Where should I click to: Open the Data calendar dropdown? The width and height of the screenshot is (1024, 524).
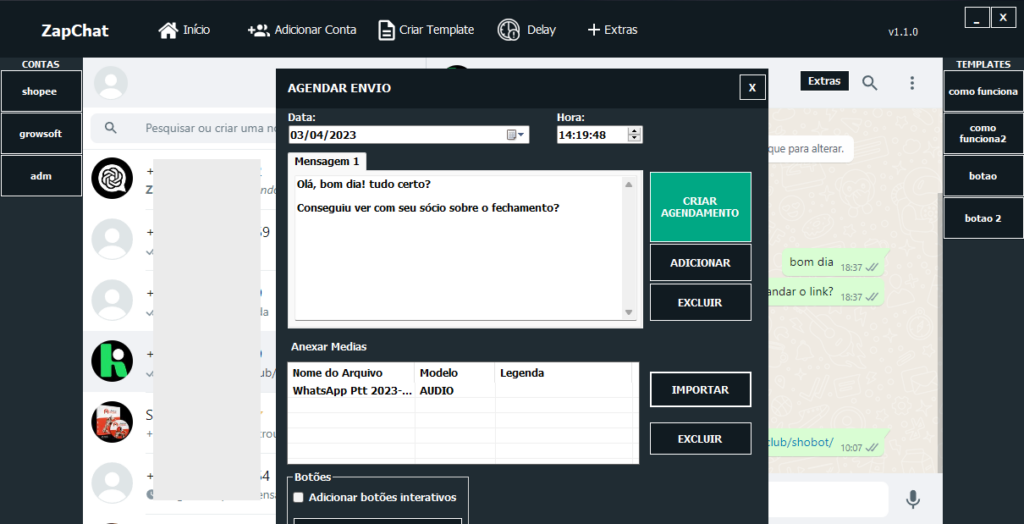click(516, 135)
